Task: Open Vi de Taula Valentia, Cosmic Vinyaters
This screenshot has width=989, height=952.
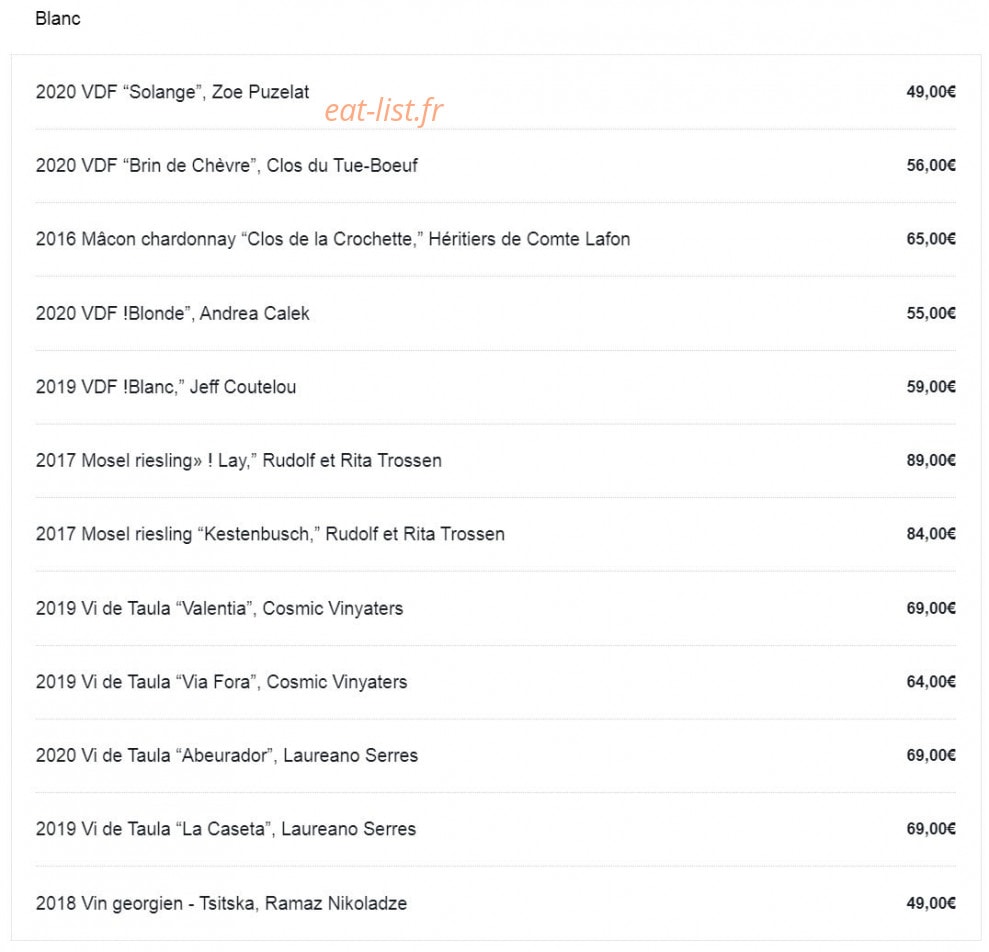Action: pos(496,609)
